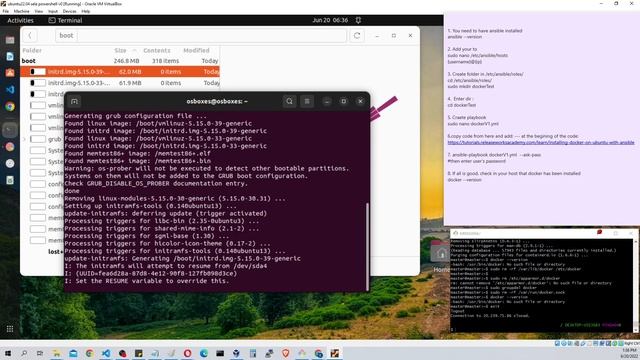640x360 pixels.
Task: Open VirtualBox View menu
Action: (38, 11)
